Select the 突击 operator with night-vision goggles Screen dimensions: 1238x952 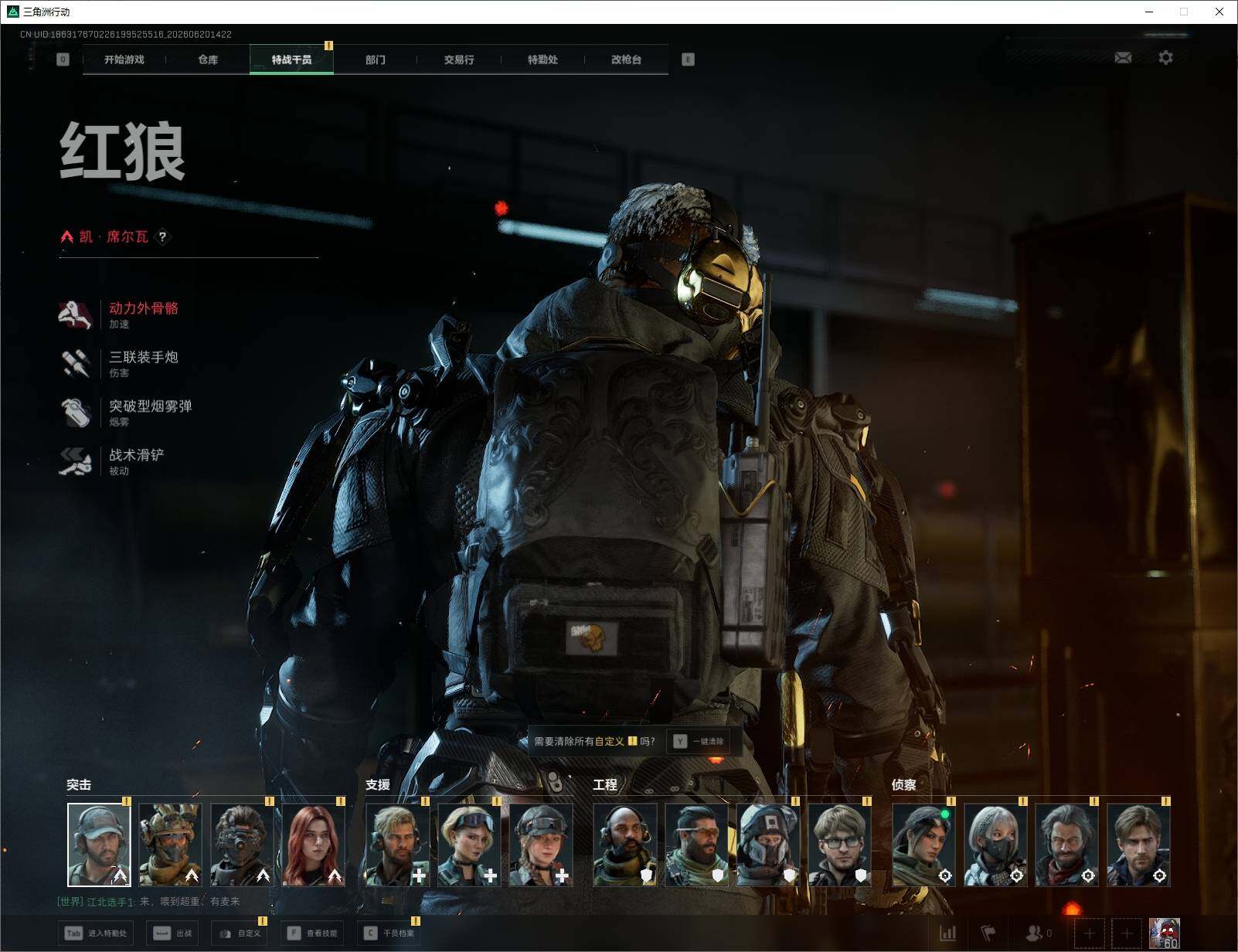pos(243,845)
